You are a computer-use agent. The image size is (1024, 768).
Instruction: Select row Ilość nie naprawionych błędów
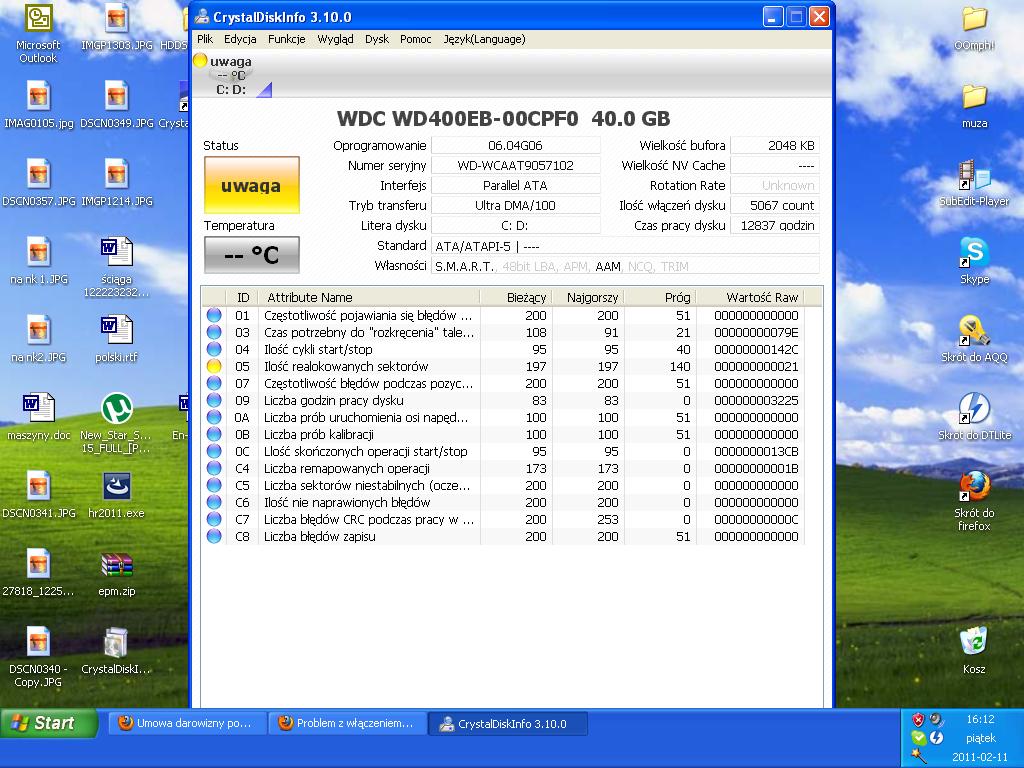point(503,502)
